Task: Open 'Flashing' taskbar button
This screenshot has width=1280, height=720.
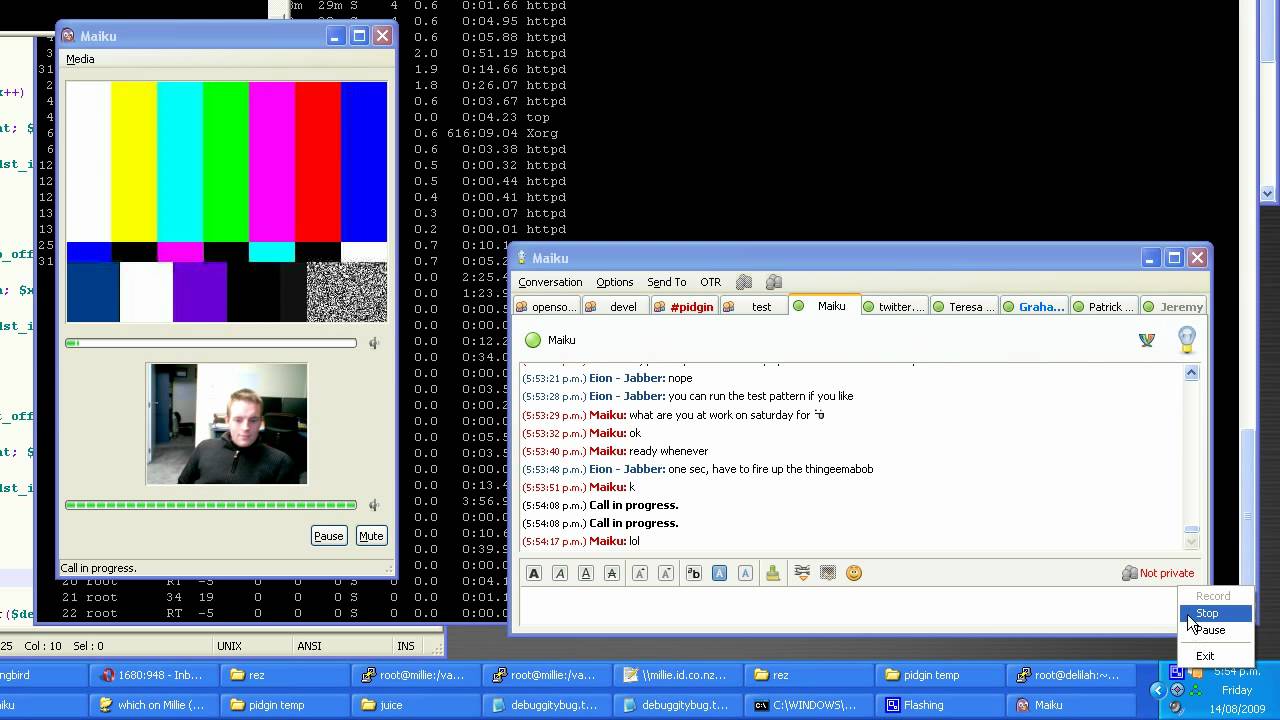Action: 940,705
